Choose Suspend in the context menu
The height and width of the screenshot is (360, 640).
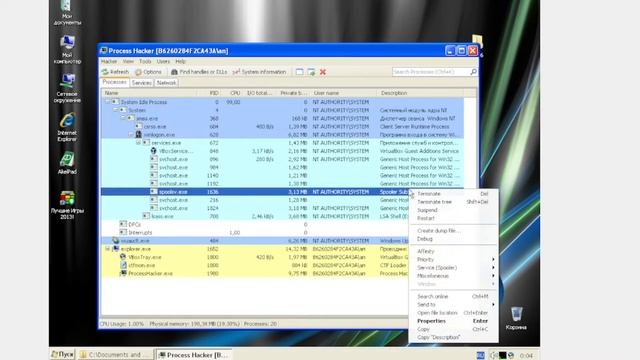pyautogui.click(x=453, y=210)
